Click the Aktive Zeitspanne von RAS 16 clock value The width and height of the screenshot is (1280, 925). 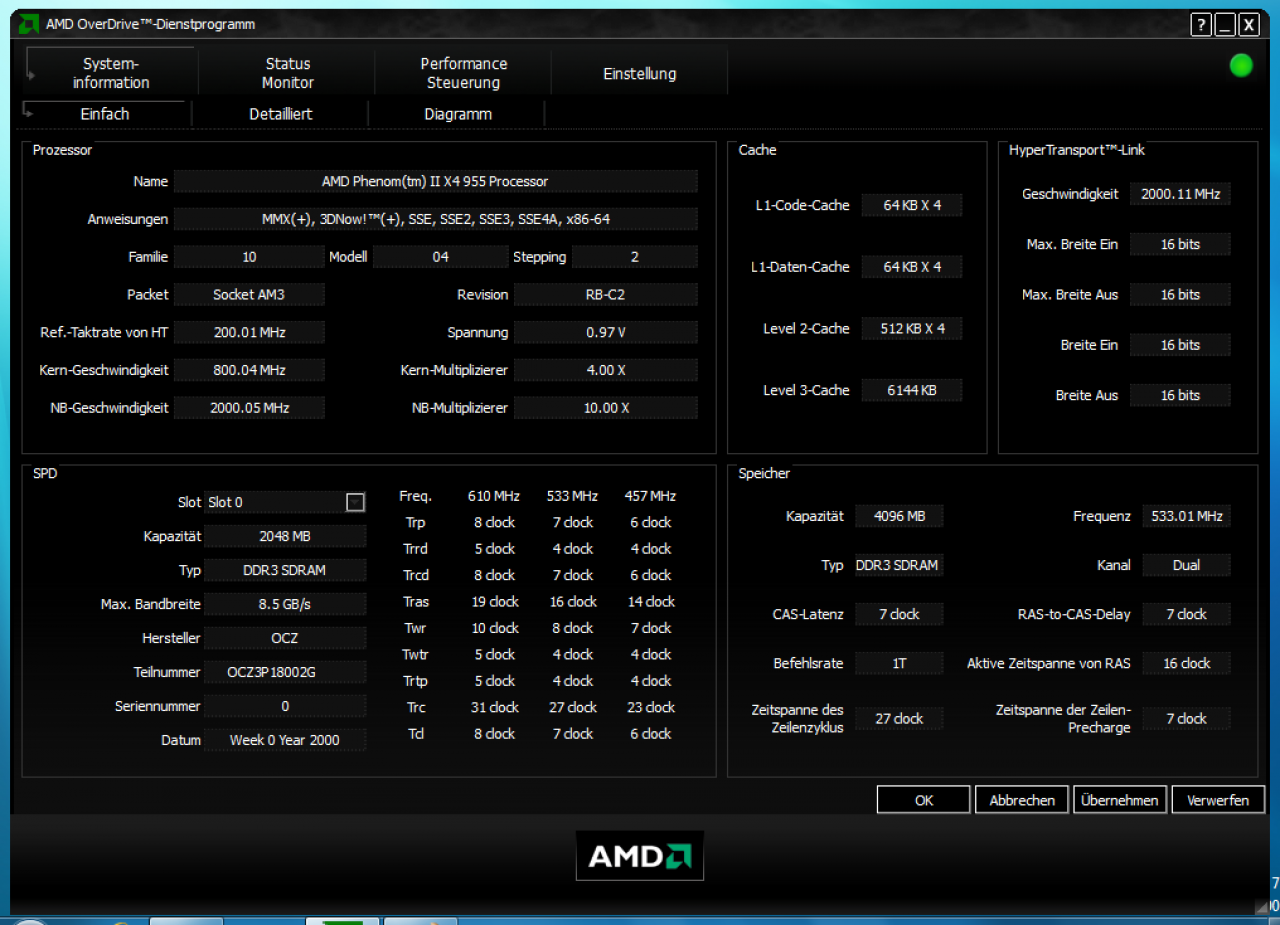pyautogui.click(x=1186, y=663)
